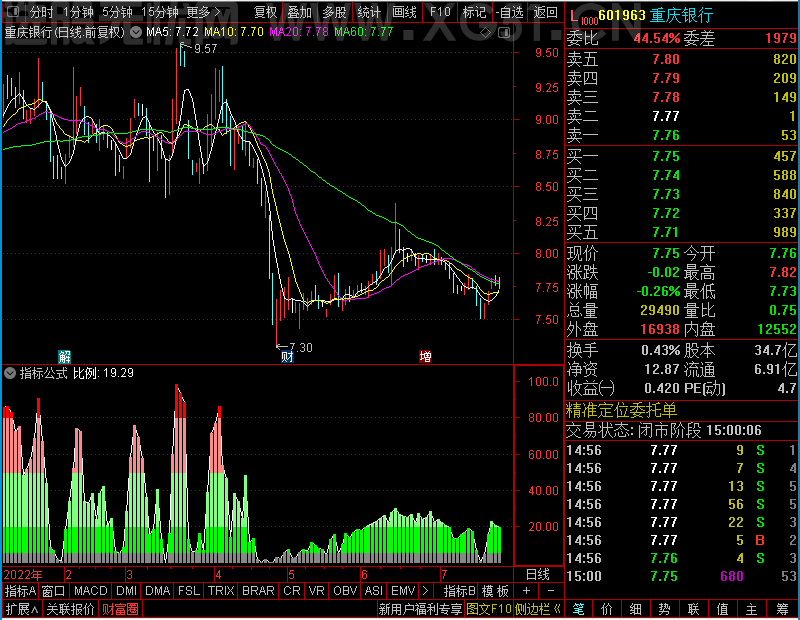
Task: Zoom in the chart with the plus button
Action: pos(527,591)
